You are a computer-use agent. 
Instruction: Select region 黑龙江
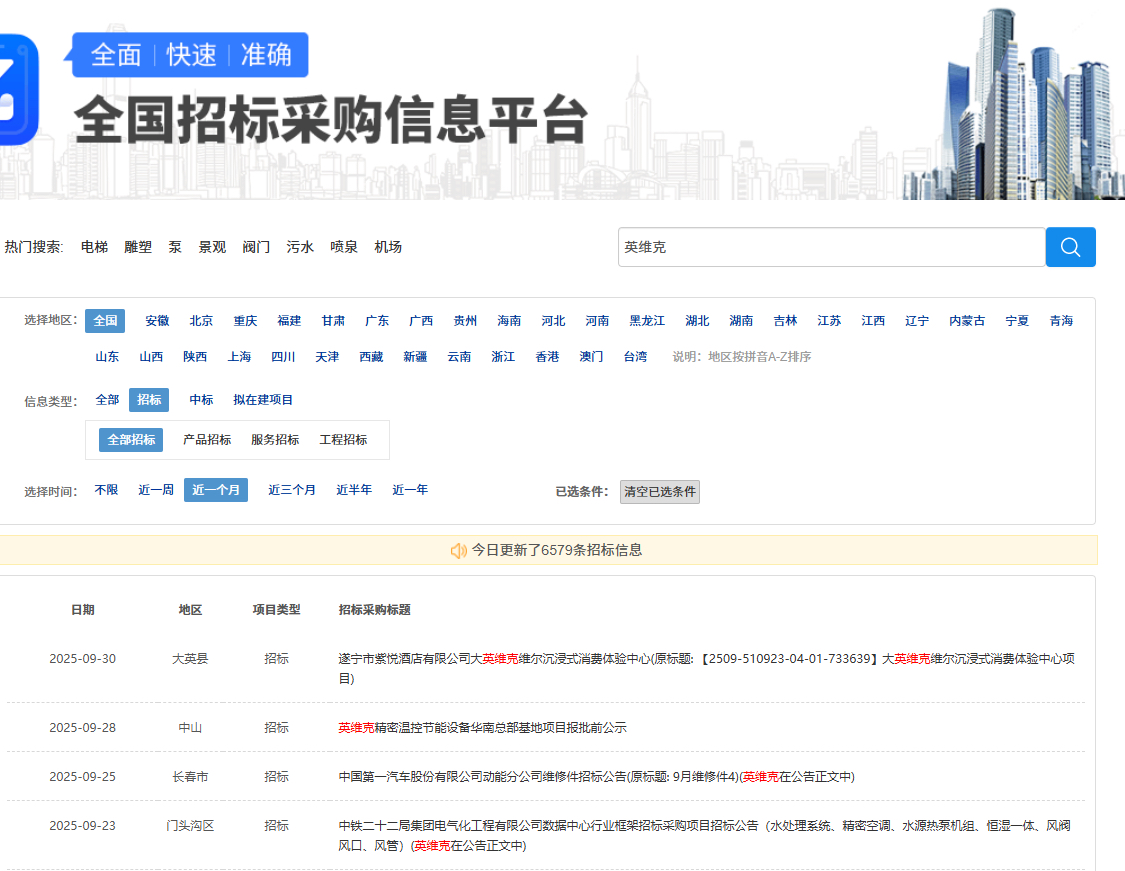point(647,321)
